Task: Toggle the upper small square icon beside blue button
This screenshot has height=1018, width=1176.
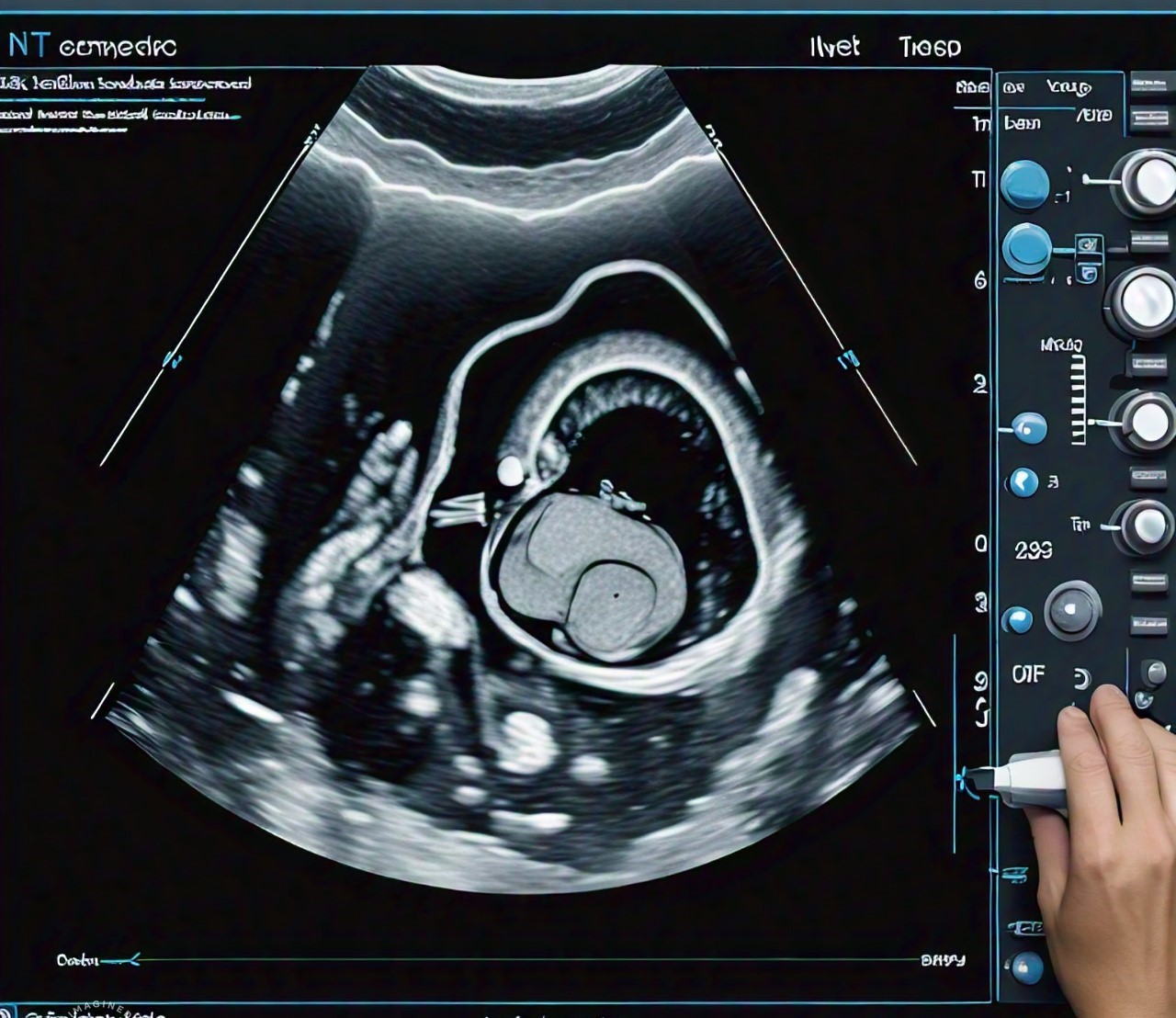Action: pyautogui.click(x=1089, y=245)
